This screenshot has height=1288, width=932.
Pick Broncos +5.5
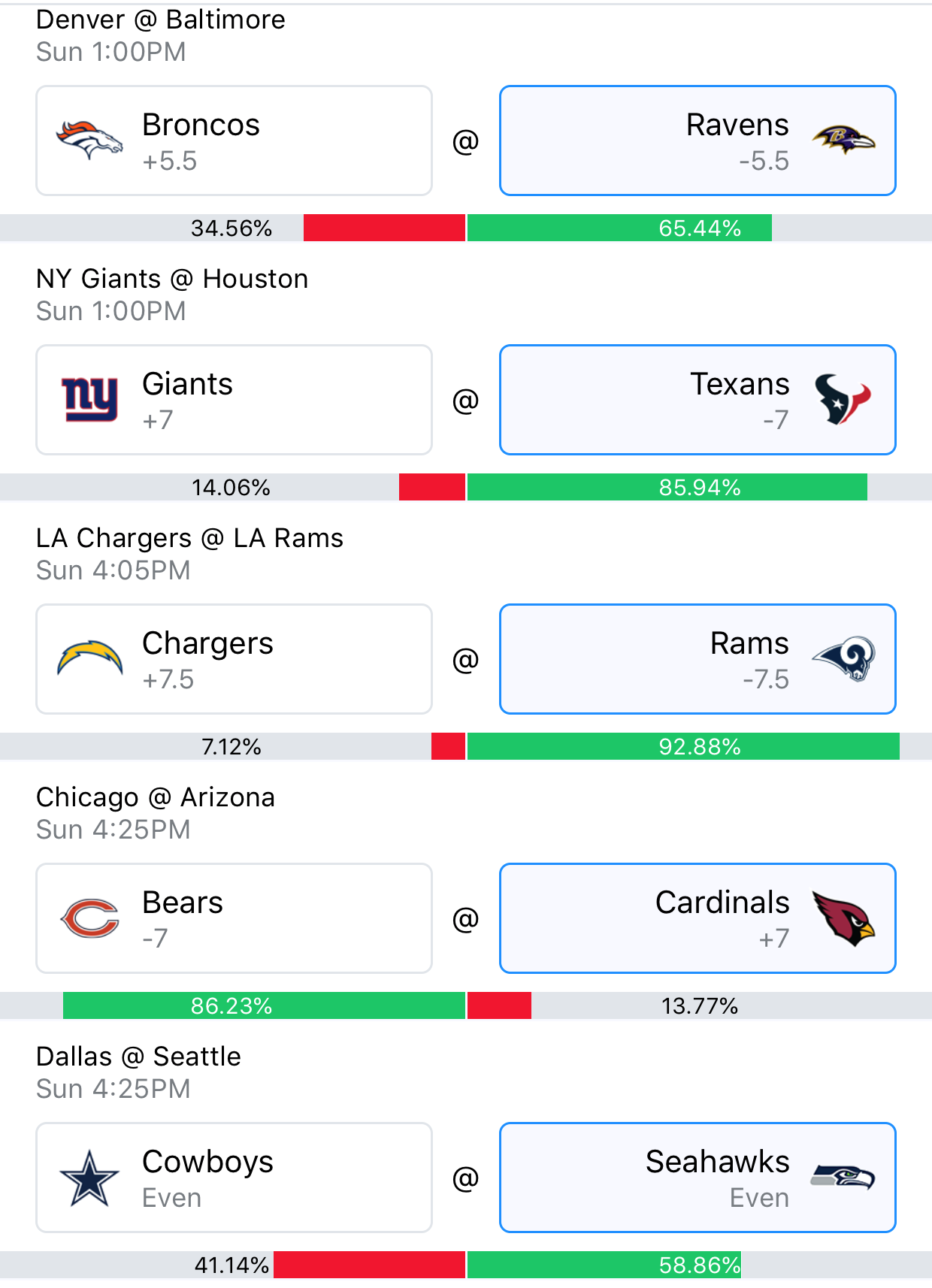click(234, 141)
